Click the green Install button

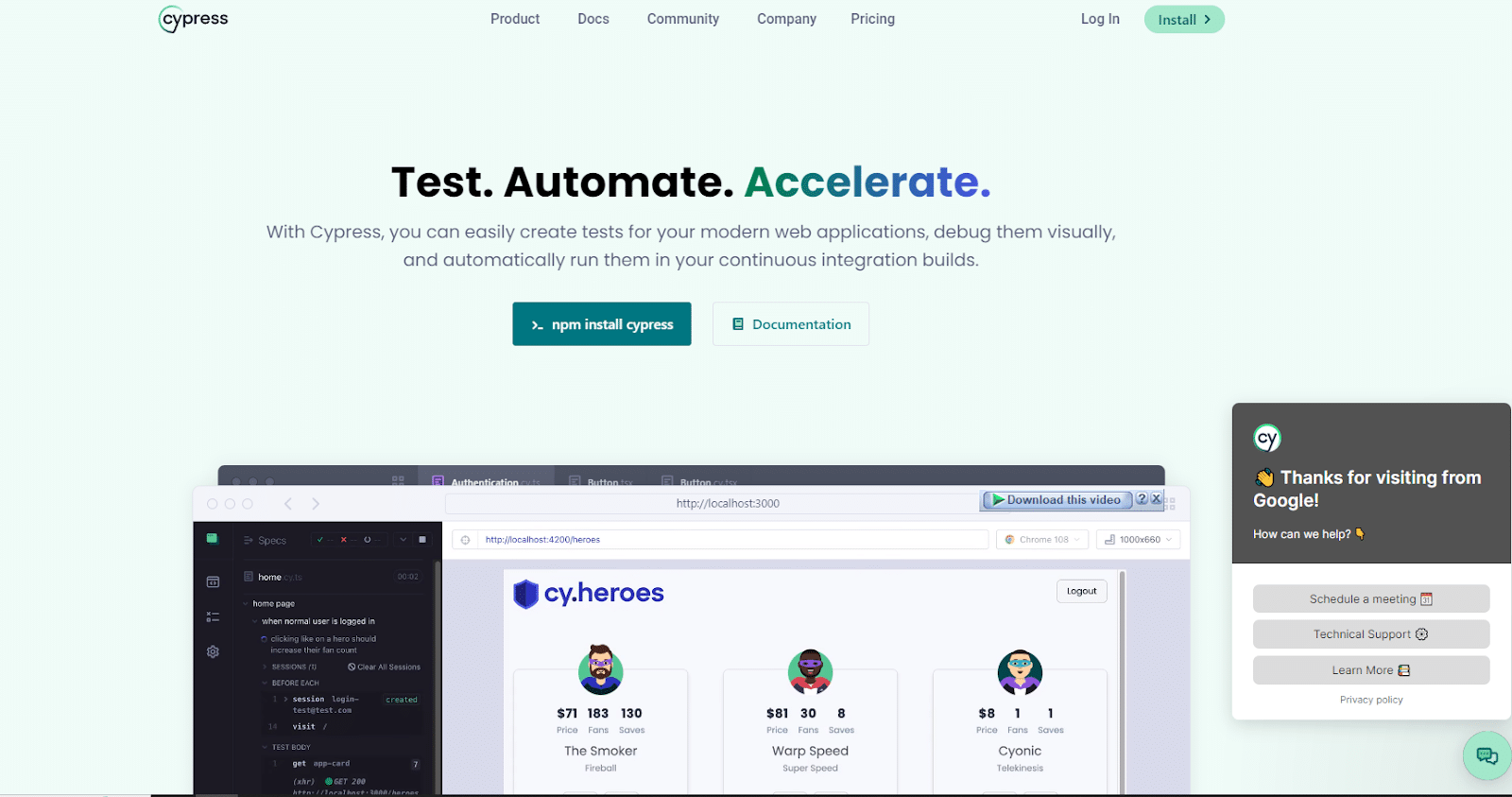pos(1184,19)
